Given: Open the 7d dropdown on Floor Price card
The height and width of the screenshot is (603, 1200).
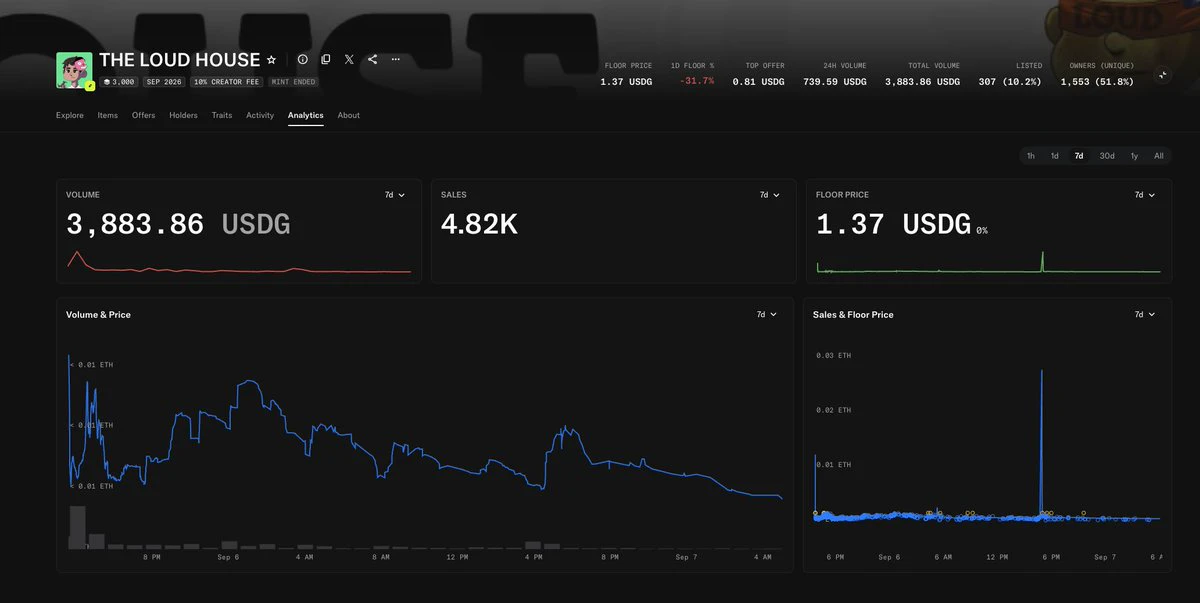Looking at the screenshot, I should click(x=1145, y=195).
